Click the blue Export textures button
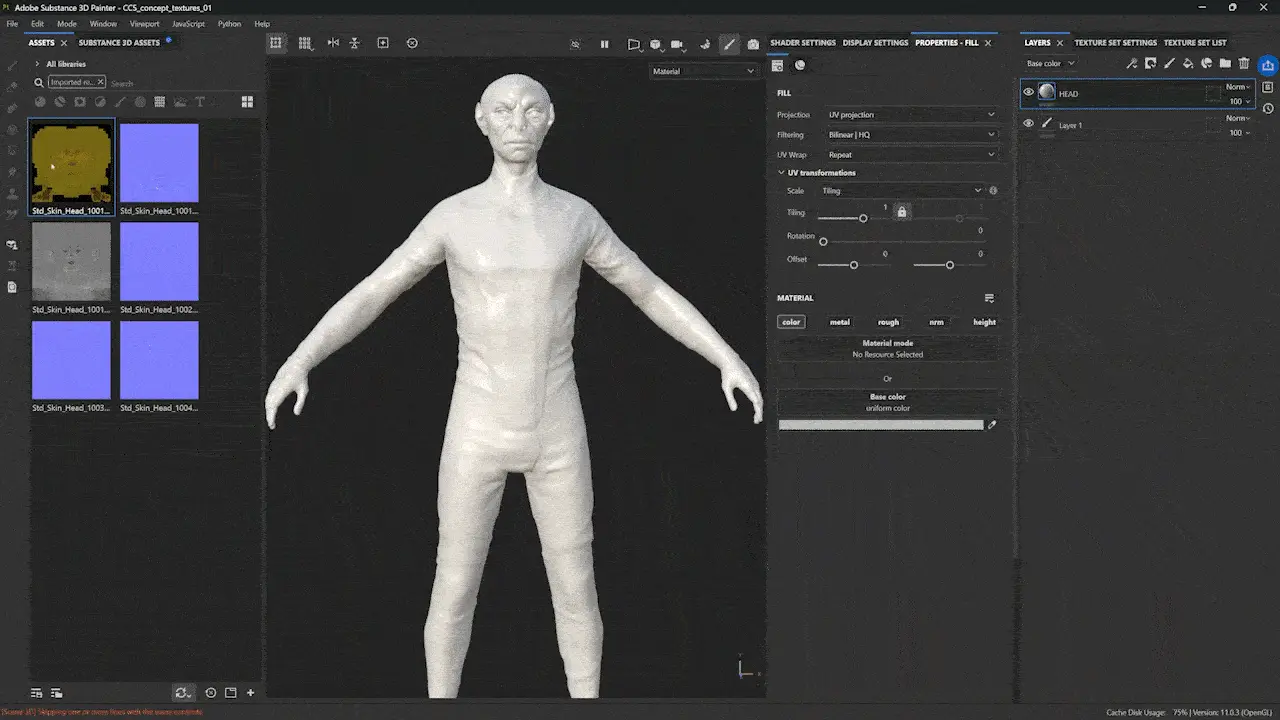 tap(1268, 65)
